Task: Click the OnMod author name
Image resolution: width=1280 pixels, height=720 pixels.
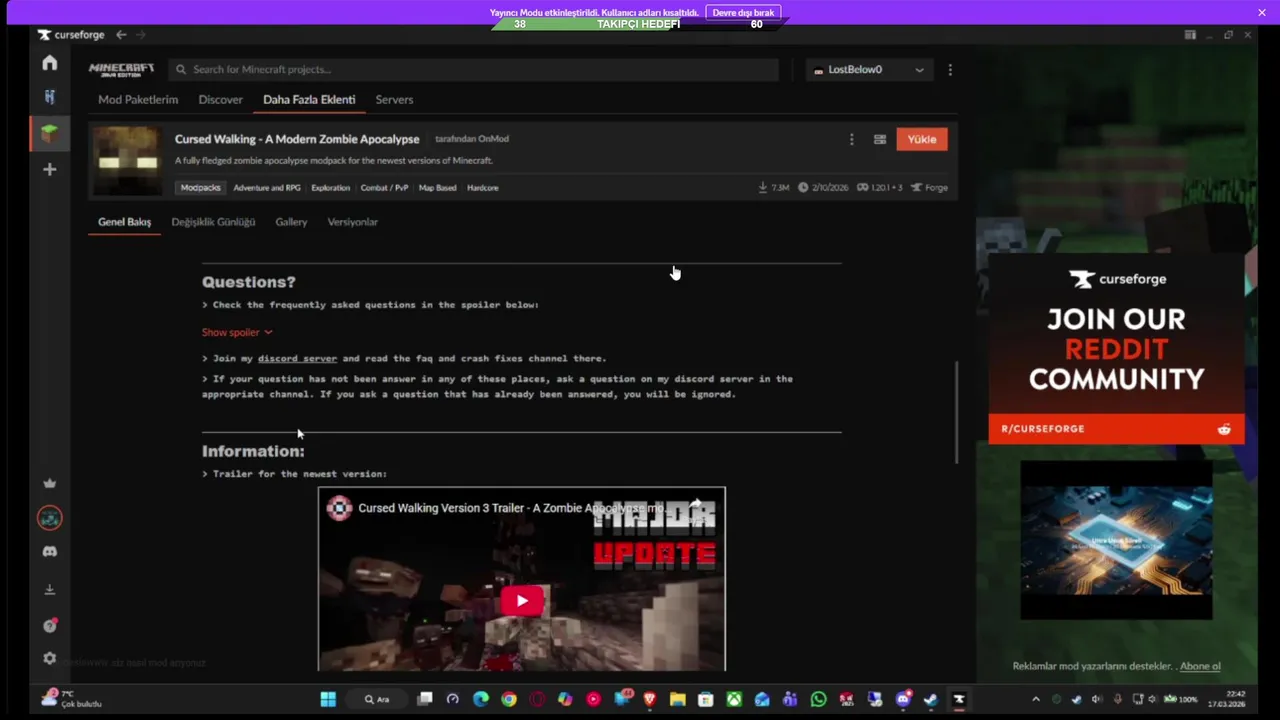Action: [491, 139]
